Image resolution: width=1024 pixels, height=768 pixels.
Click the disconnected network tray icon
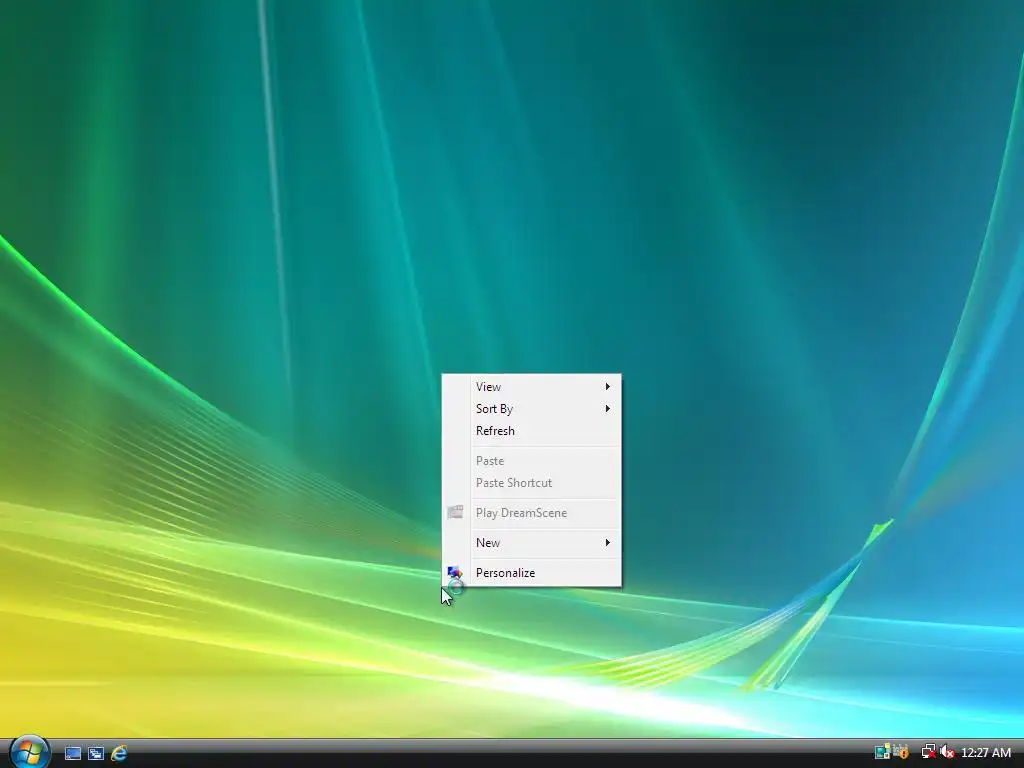point(928,752)
